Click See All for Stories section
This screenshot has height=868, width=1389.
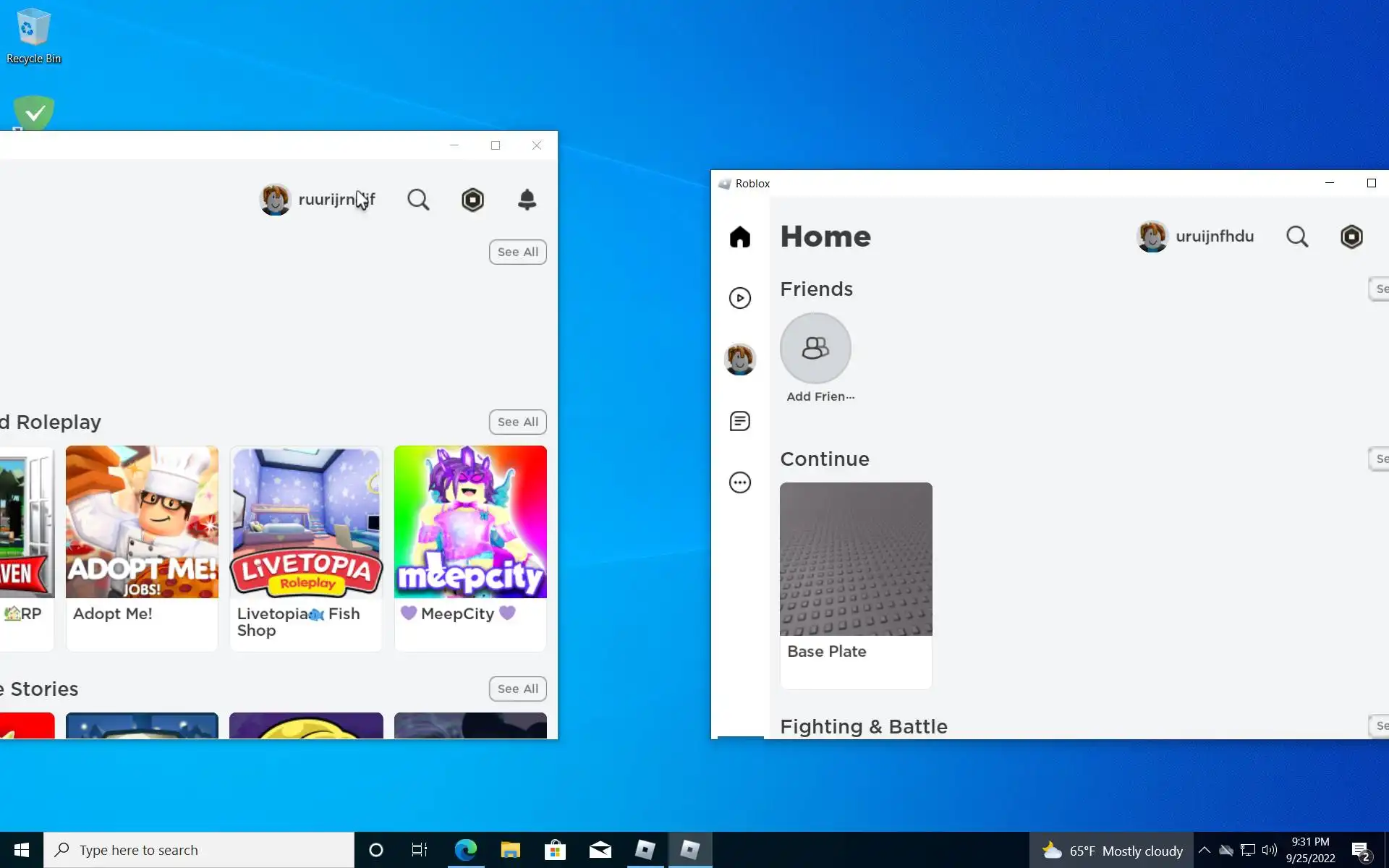[517, 689]
